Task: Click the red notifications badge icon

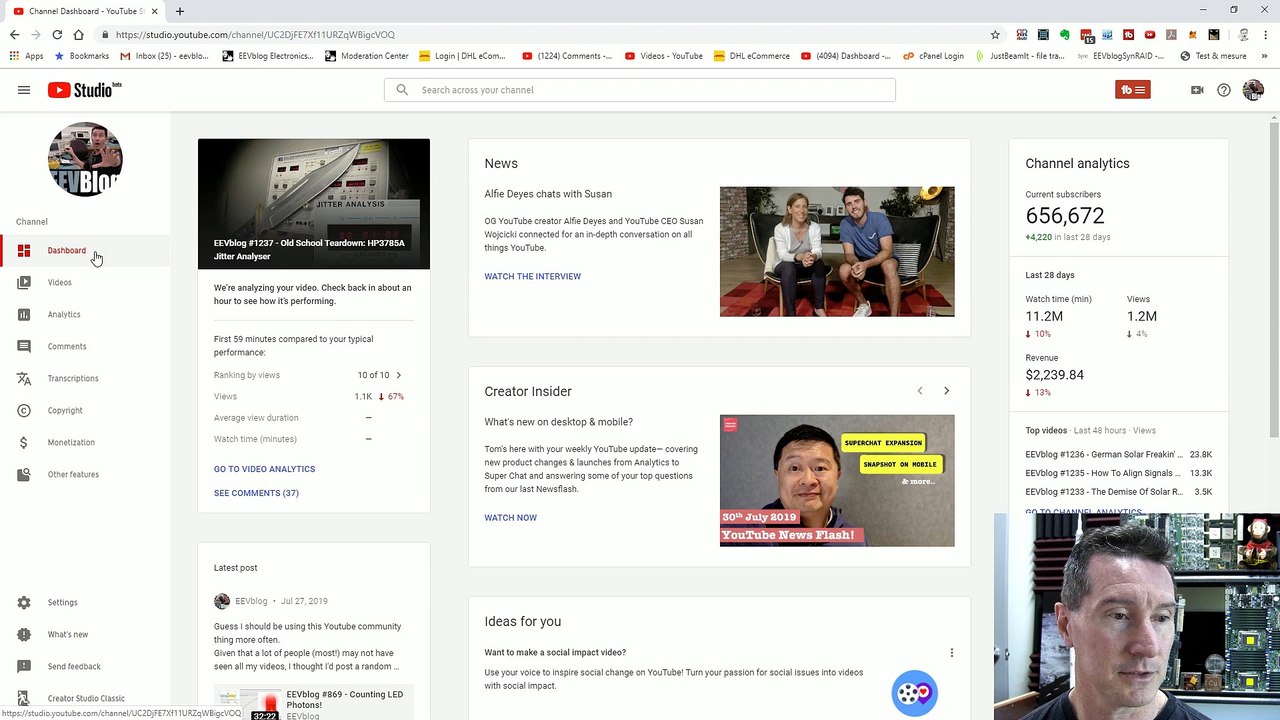Action: click(1133, 90)
